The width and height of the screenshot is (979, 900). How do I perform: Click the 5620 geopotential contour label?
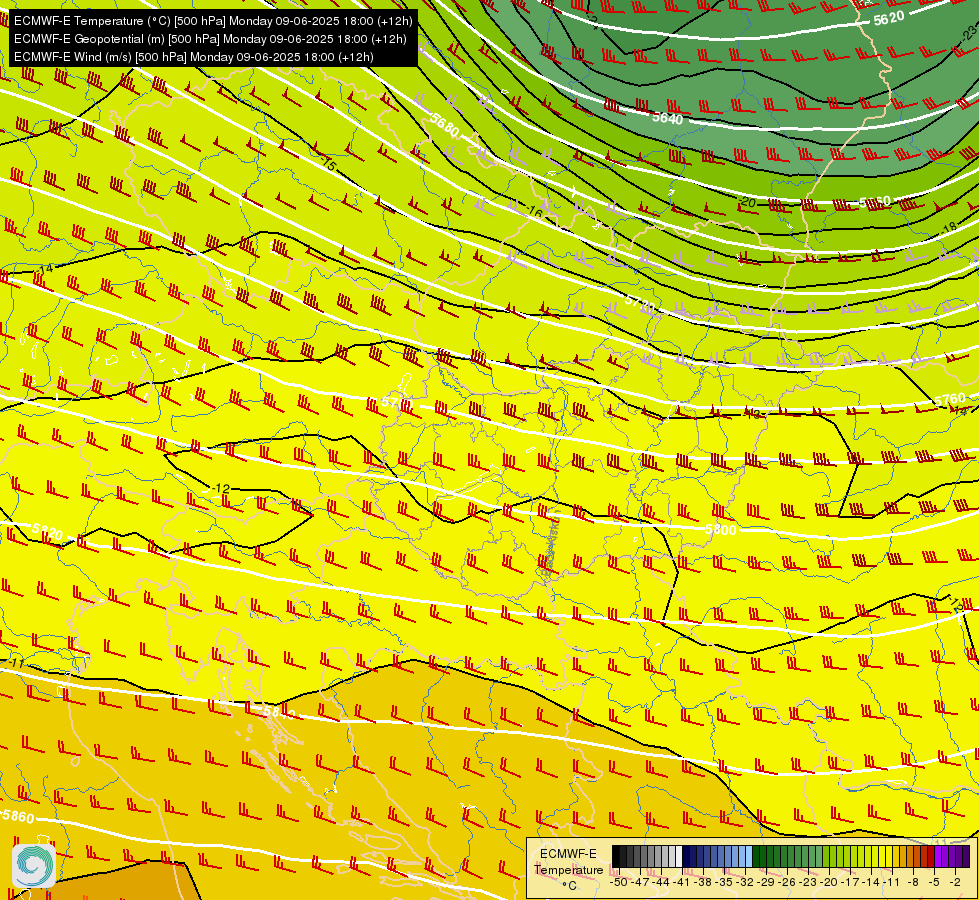888,18
